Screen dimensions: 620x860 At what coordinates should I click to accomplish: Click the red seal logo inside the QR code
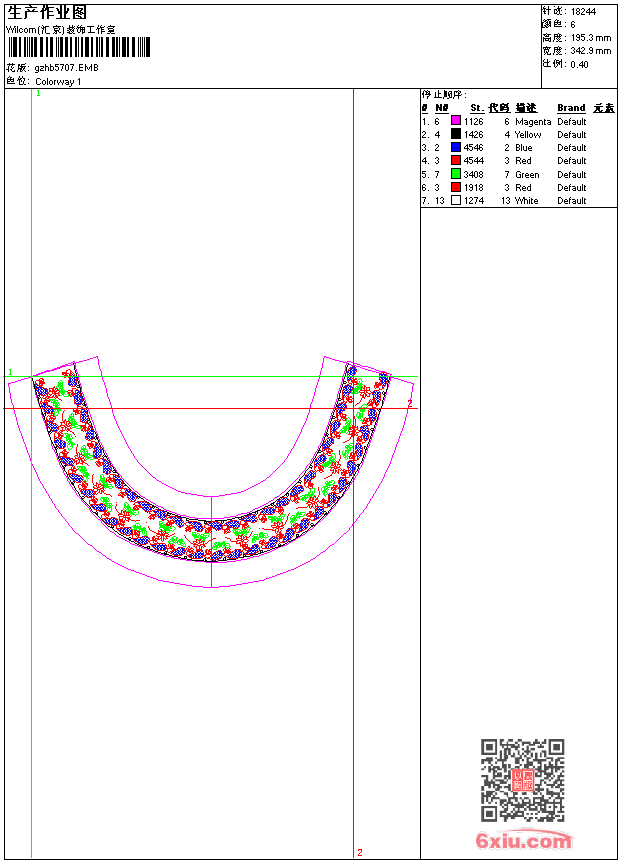(522, 781)
